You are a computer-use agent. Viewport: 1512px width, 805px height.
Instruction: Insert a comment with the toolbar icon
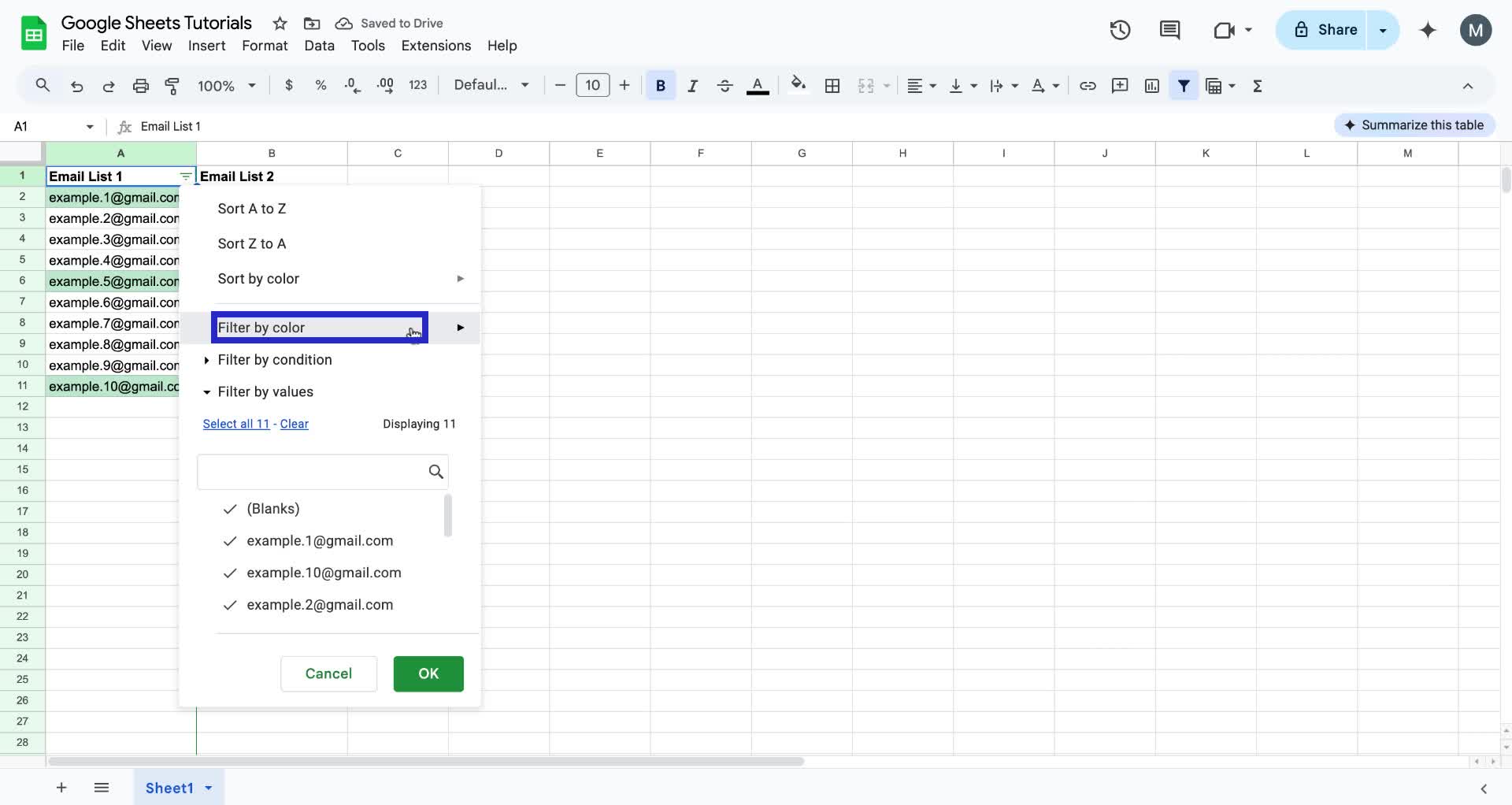pyautogui.click(x=1120, y=85)
